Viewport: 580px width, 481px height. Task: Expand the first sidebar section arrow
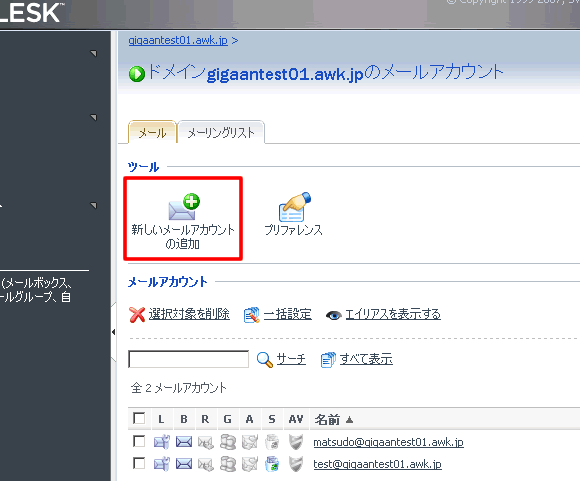tap(94, 54)
